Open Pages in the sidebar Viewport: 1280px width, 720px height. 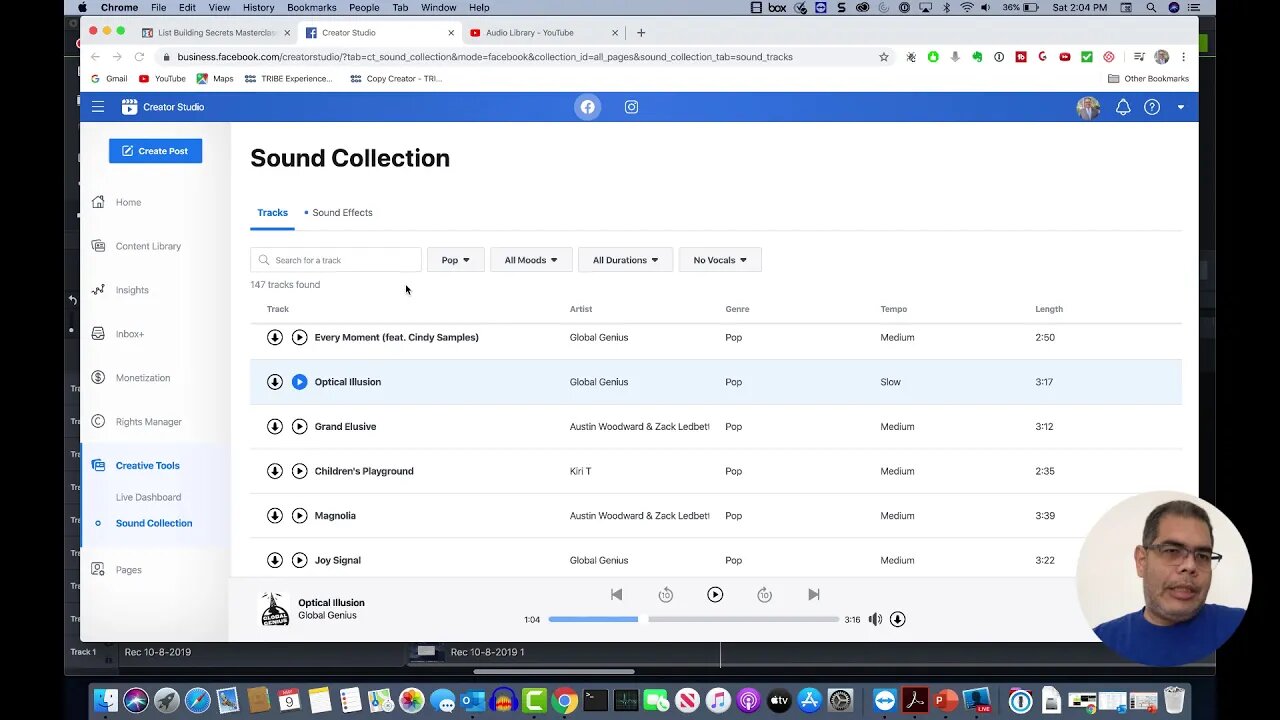coord(128,570)
